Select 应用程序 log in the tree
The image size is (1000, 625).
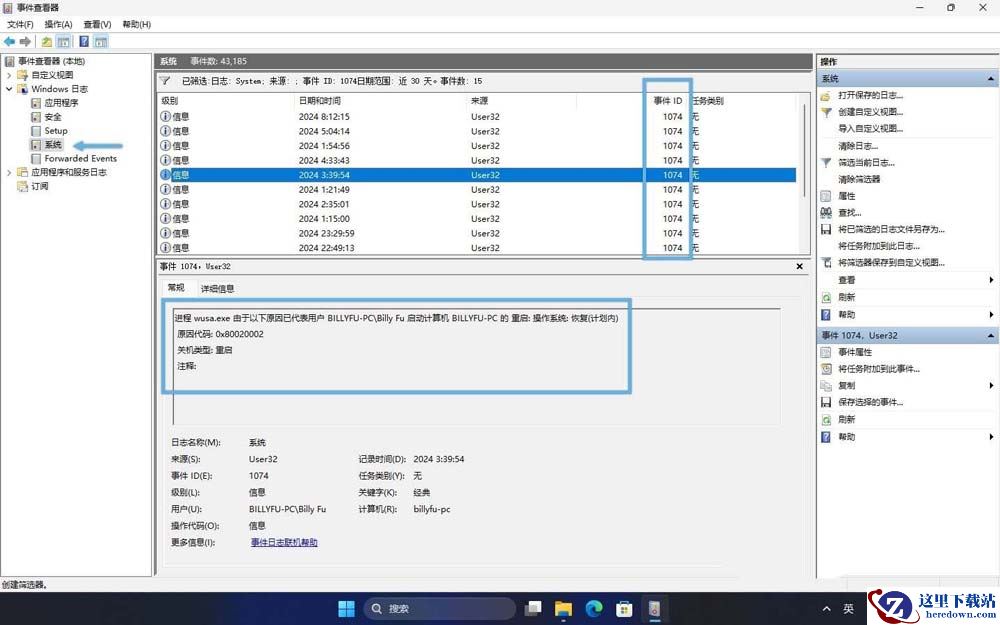[61, 103]
